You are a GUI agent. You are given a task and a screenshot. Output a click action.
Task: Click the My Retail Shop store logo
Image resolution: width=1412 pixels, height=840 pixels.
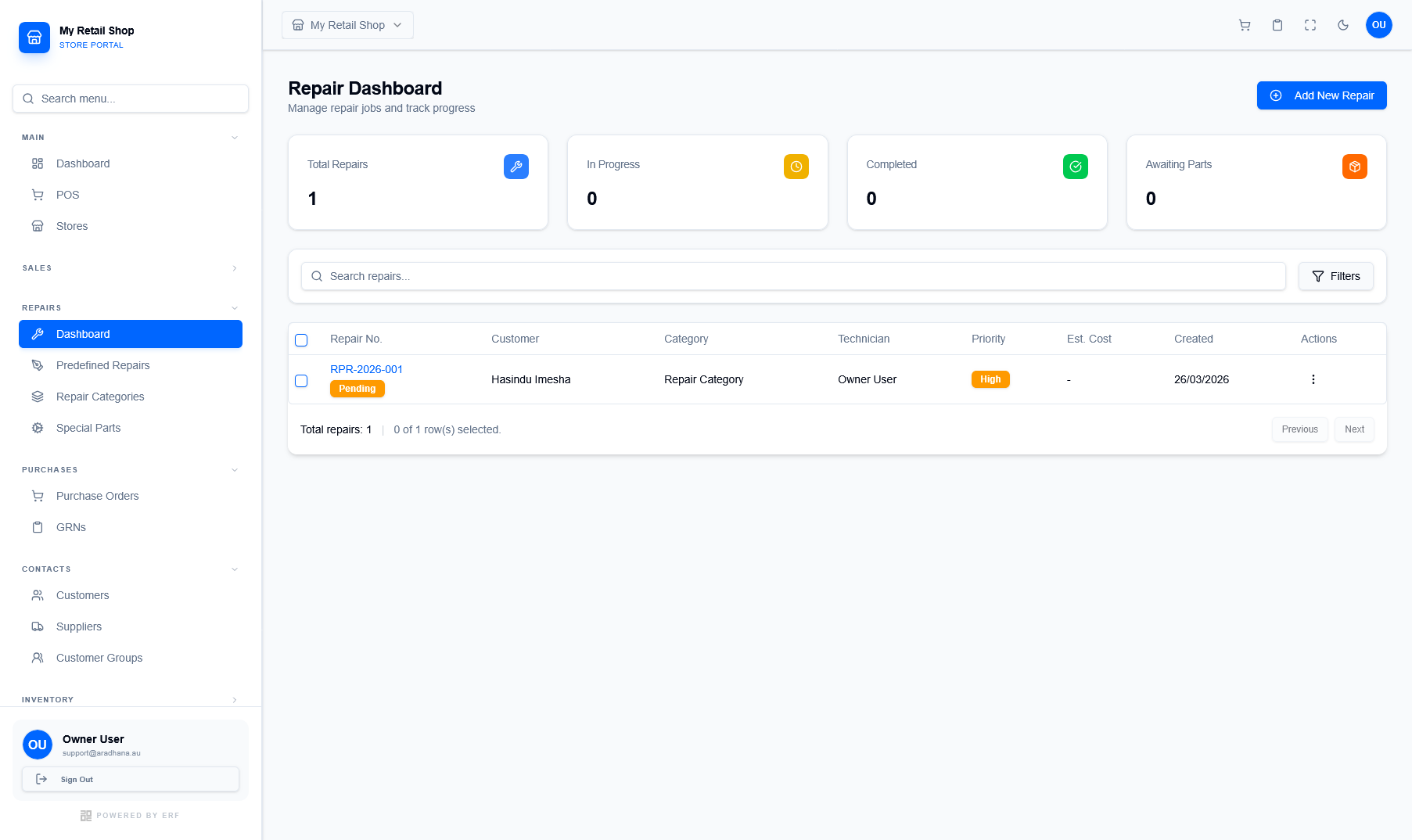point(34,38)
